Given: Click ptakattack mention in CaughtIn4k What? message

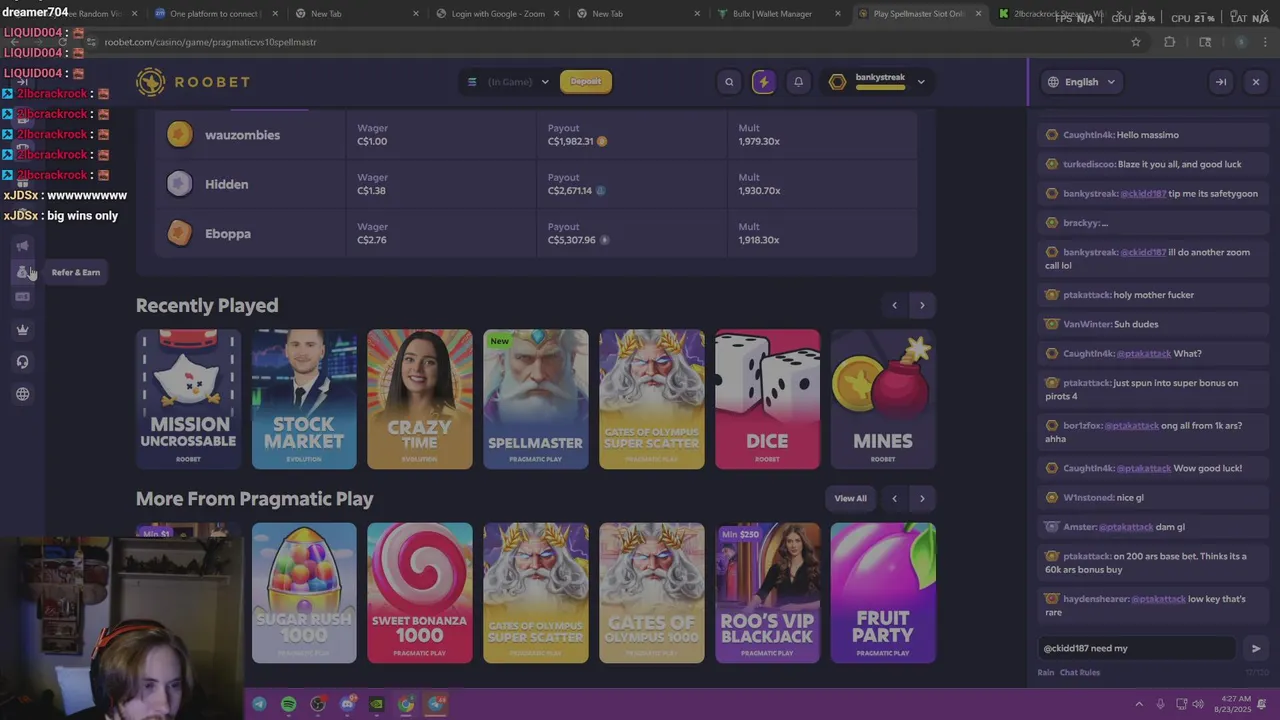Looking at the screenshot, I should [x=1143, y=353].
